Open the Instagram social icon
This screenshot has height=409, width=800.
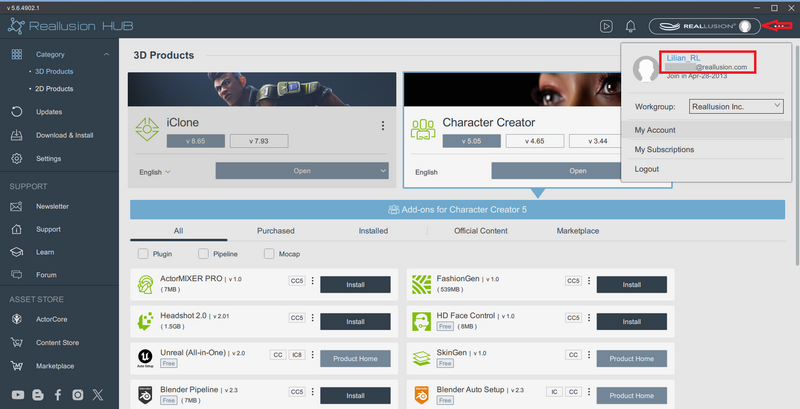tap(78, 394)
